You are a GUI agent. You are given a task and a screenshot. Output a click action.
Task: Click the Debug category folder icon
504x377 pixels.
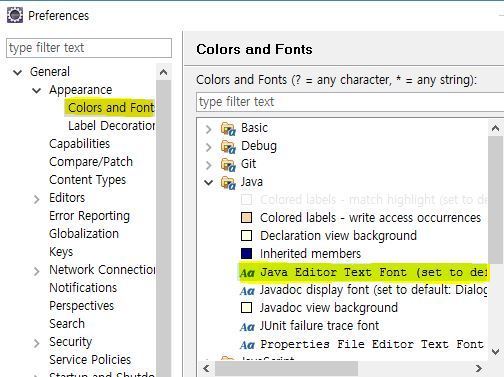tap(228, 147)
